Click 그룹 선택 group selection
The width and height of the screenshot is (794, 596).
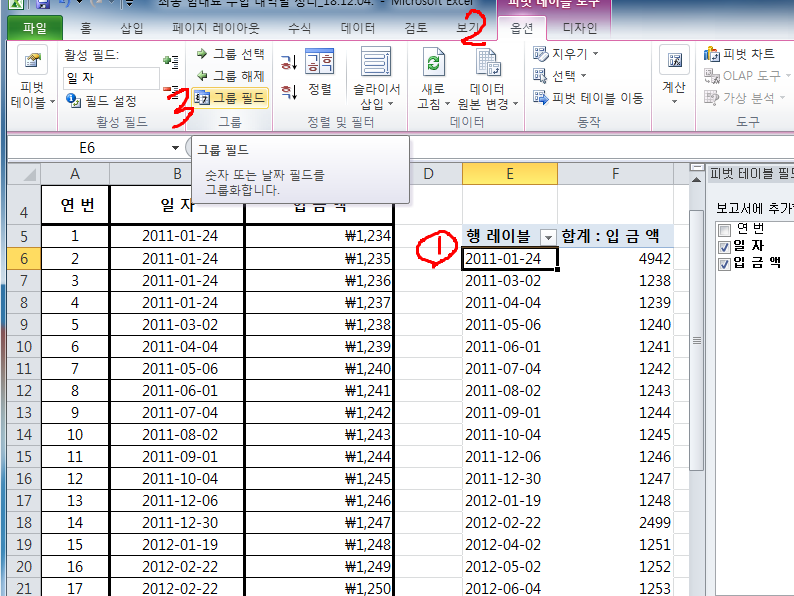[x=230, y=54]
